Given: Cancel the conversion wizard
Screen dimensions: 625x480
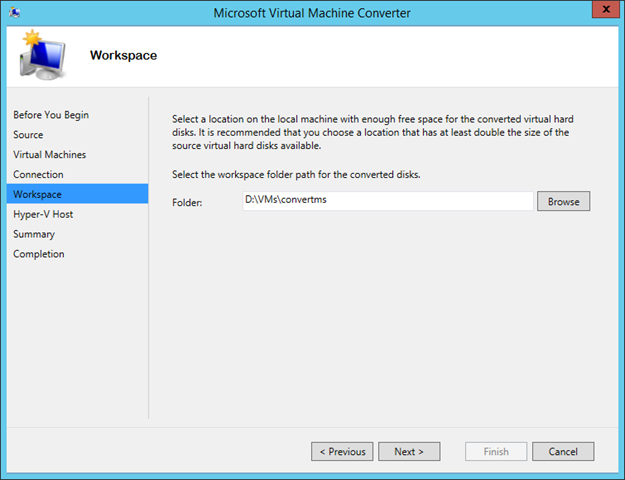Looking at the screenshot, I should tap(563, 451).
